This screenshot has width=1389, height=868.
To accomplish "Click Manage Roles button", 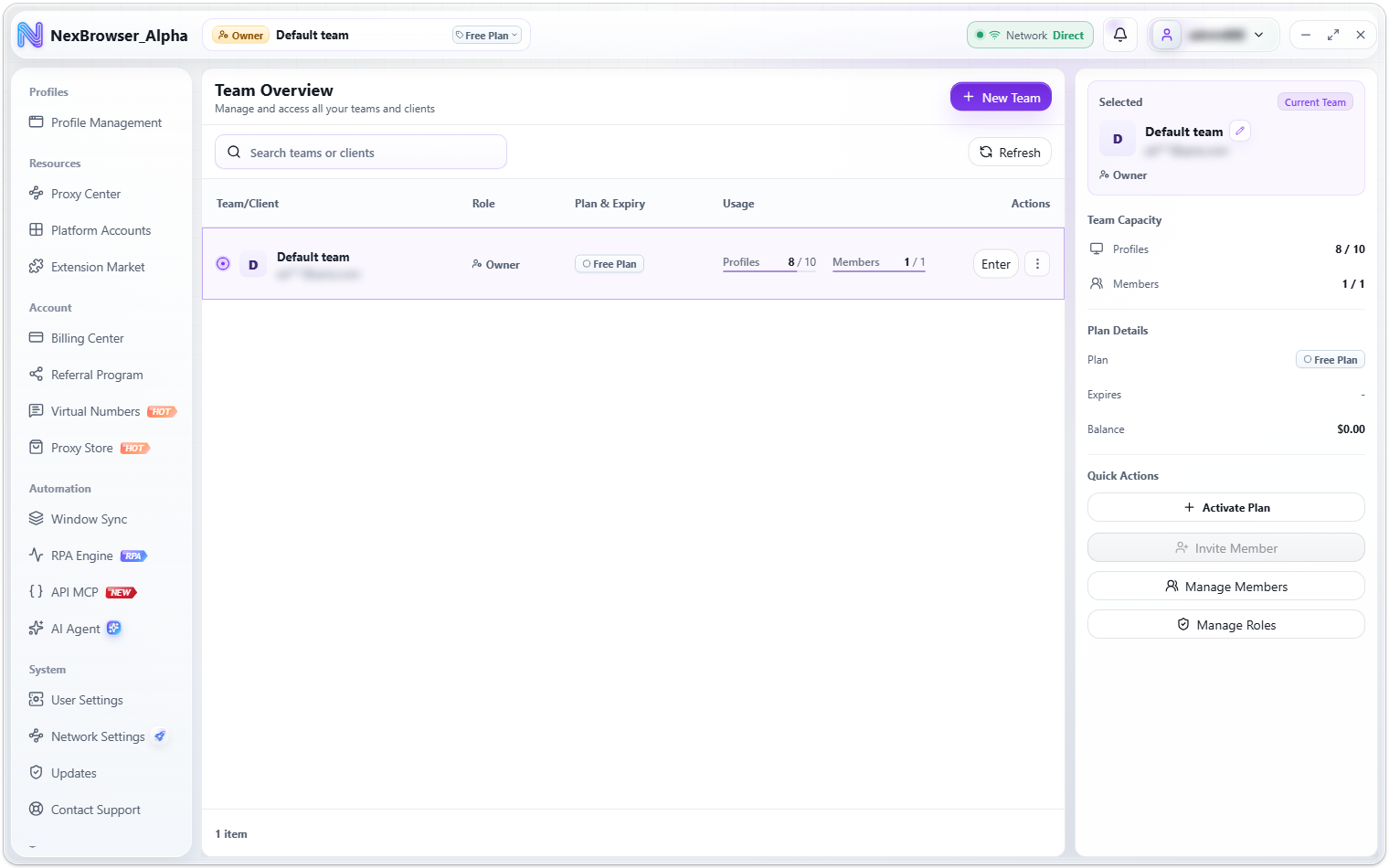I will 1226,625.
